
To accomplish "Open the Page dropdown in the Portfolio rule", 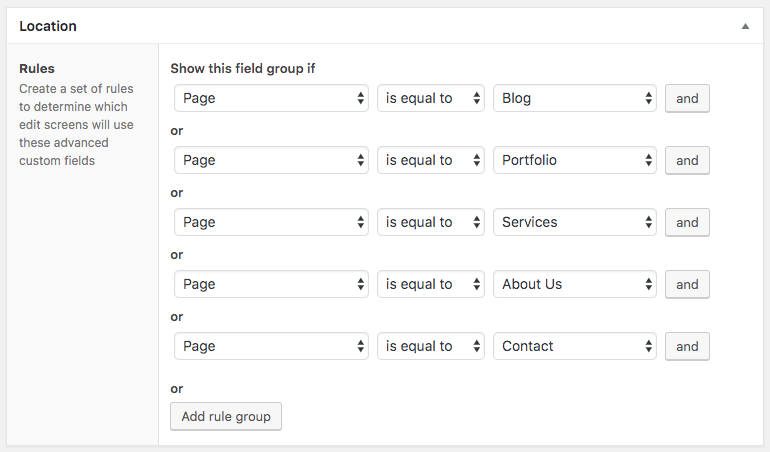I will 271,160.
